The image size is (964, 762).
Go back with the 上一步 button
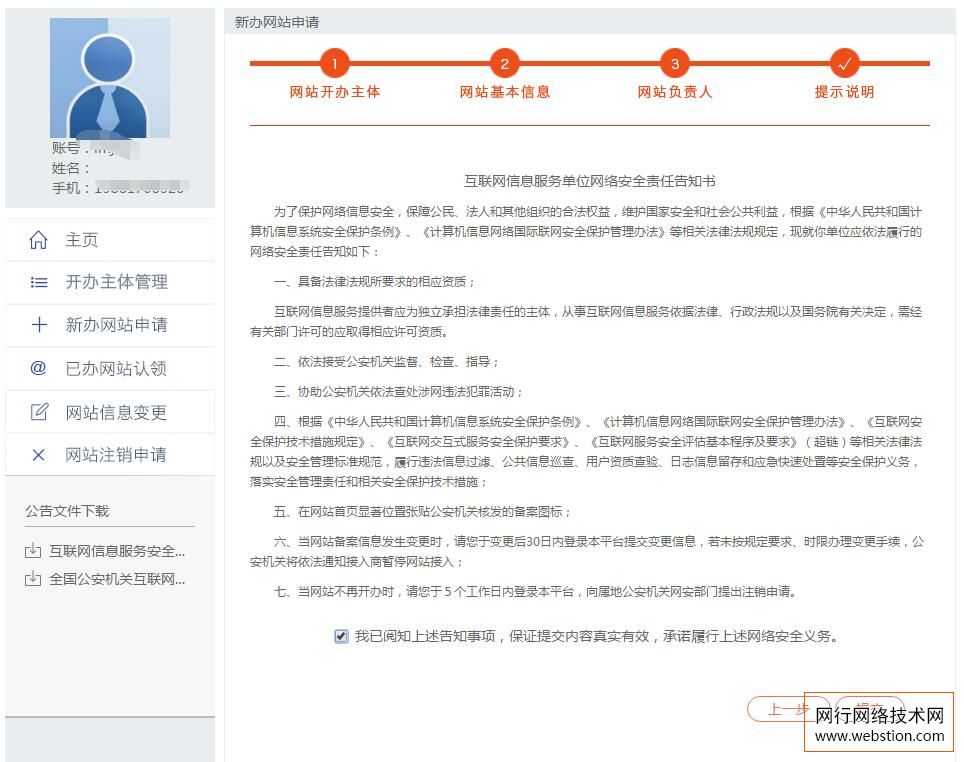pos(788,710)
